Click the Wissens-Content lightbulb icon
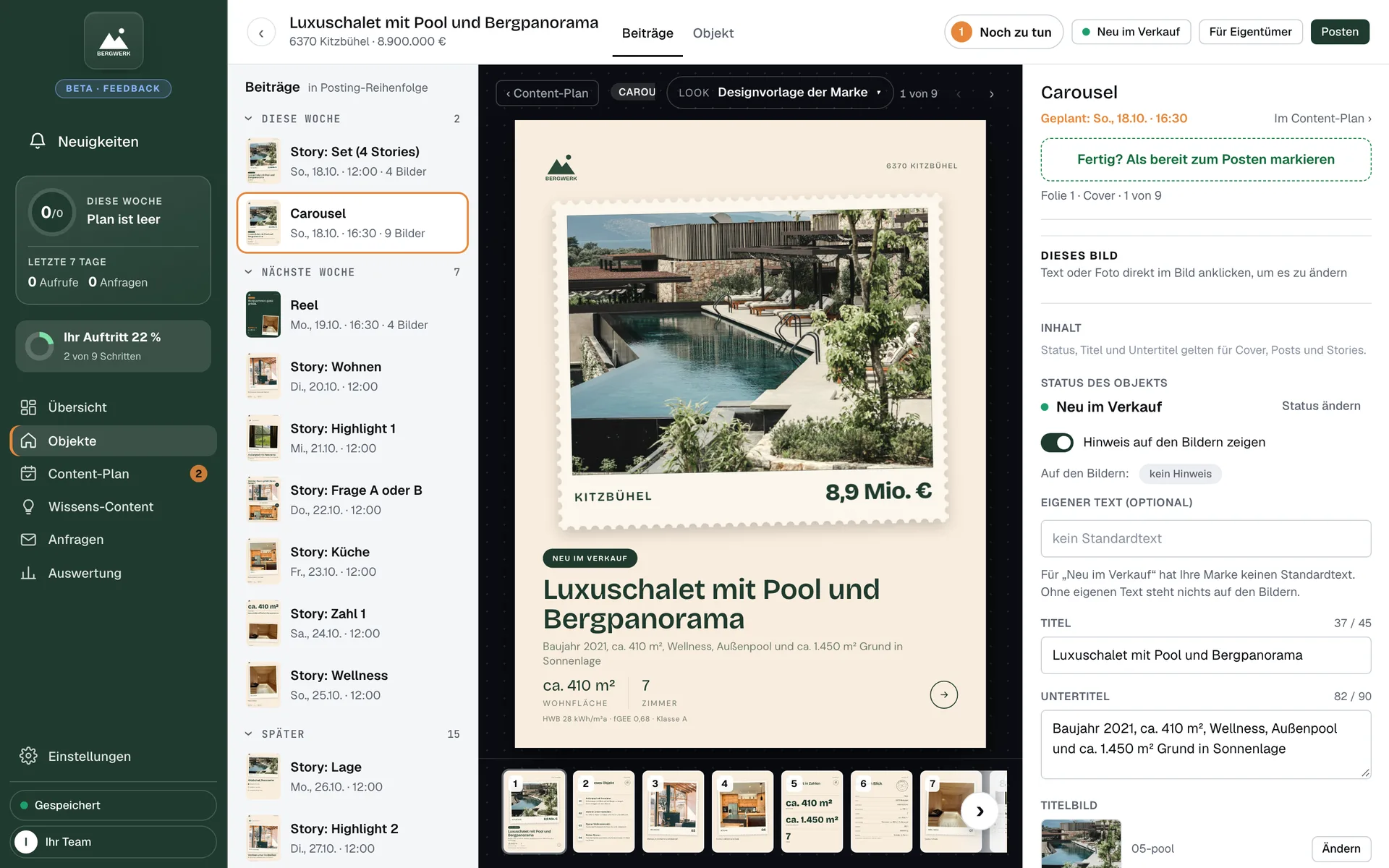 click(28, 506)
